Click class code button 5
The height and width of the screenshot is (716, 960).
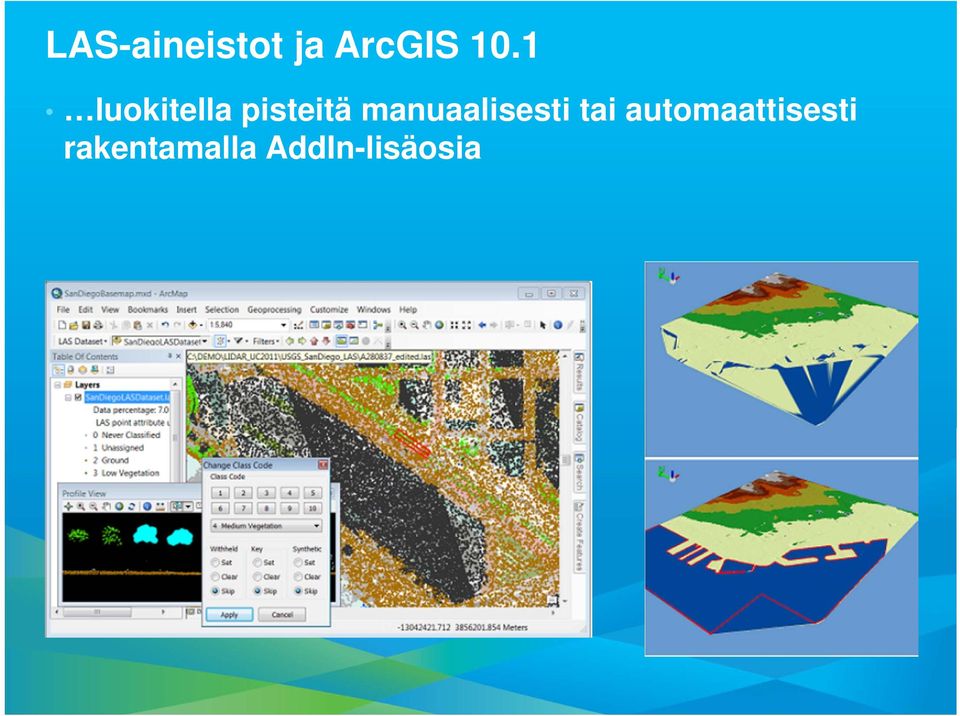[x=312, y=492]
